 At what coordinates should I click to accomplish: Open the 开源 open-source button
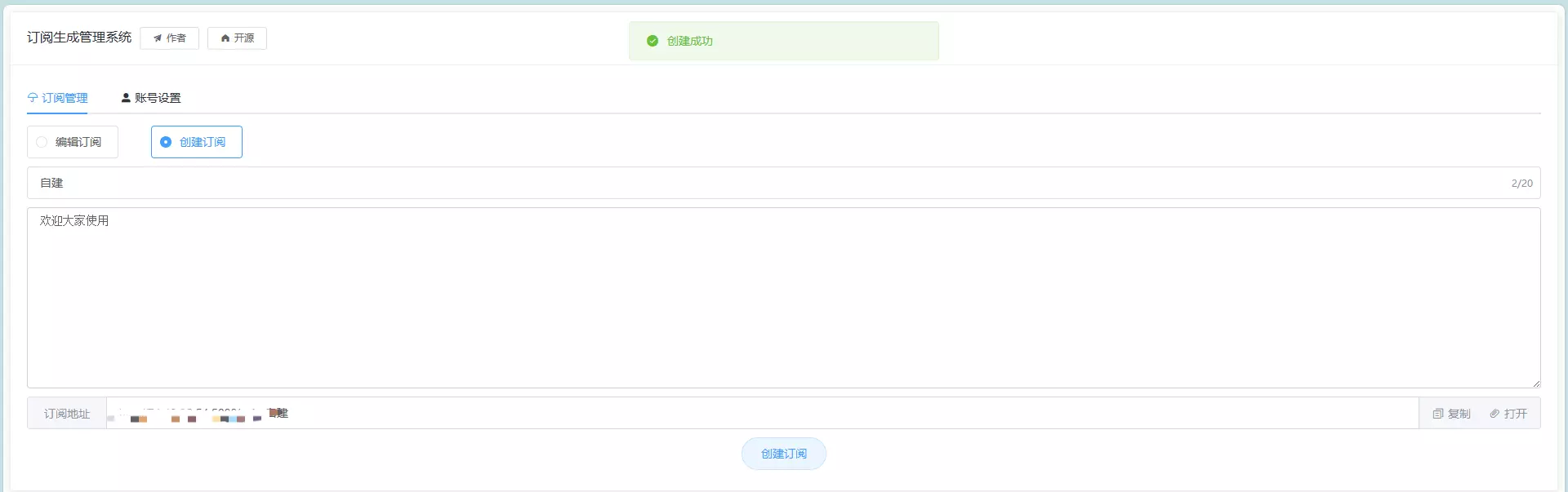coord(237,38)
